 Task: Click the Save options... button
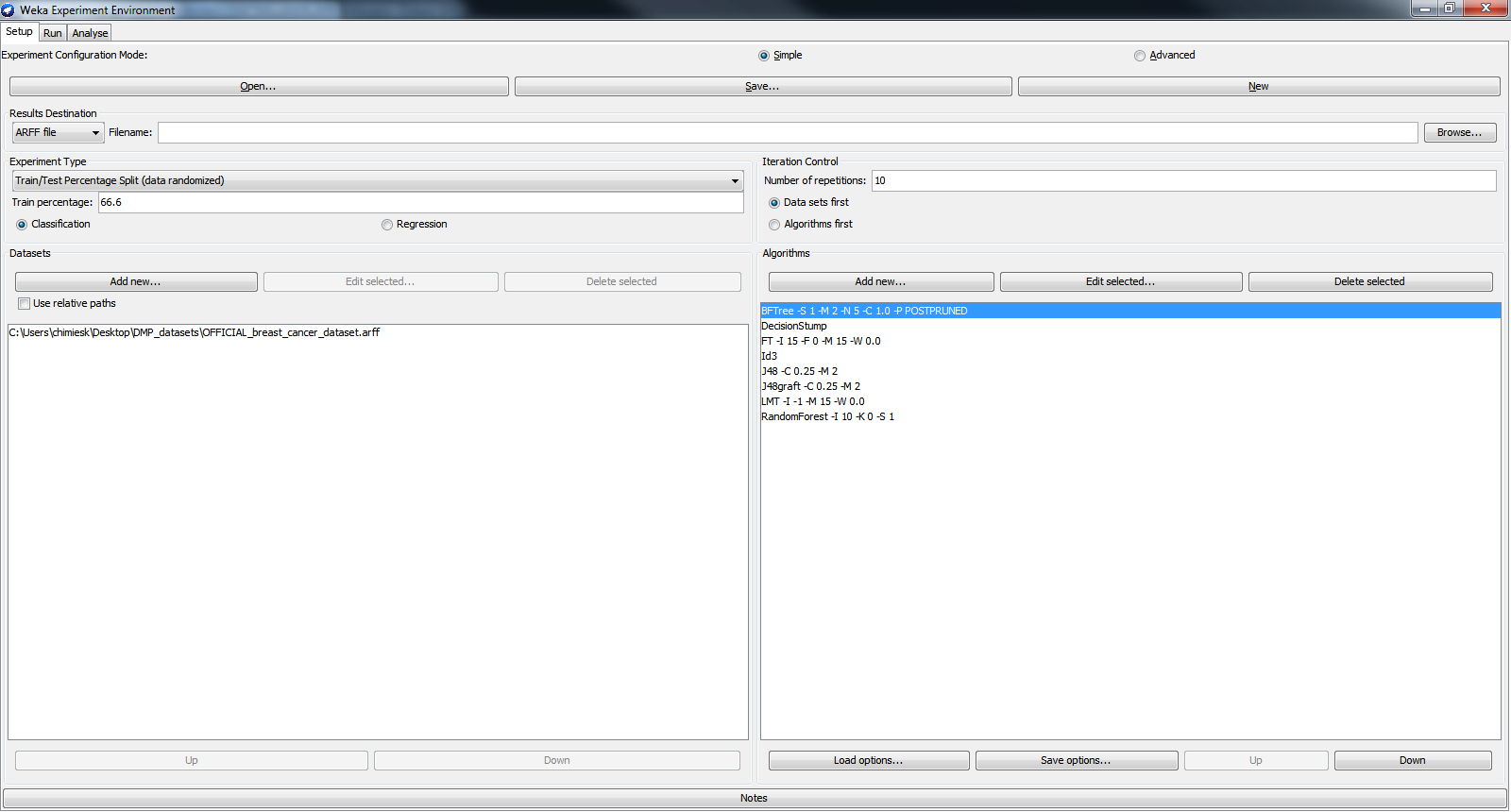1077,760
